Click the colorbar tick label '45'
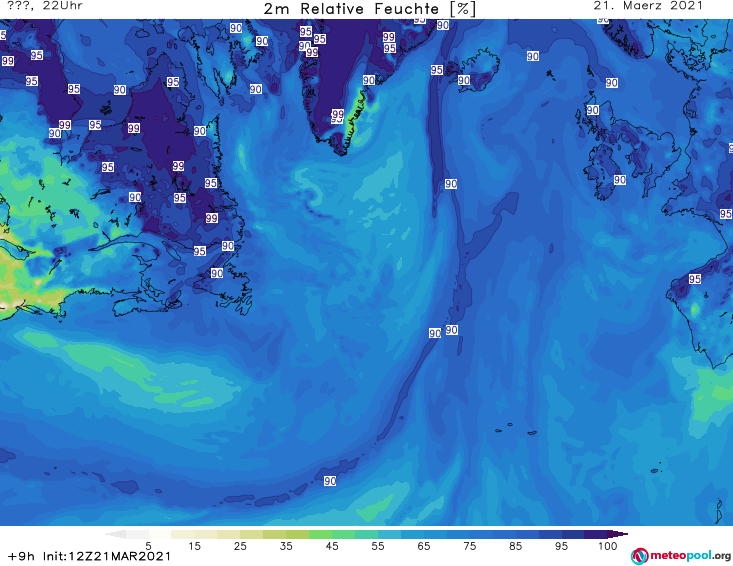 (x=332, y=546)
